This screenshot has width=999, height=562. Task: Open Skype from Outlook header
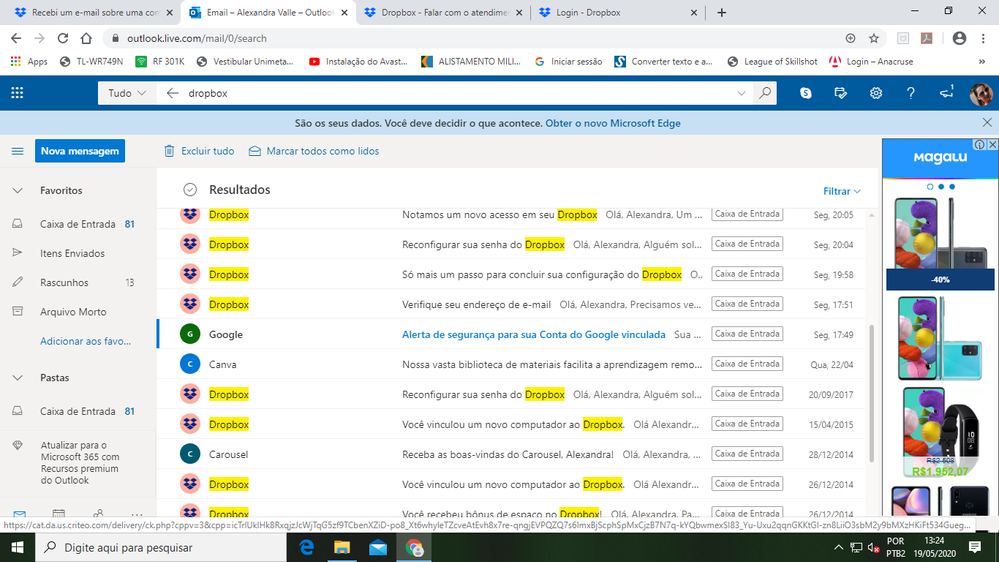tap(805, 93)
